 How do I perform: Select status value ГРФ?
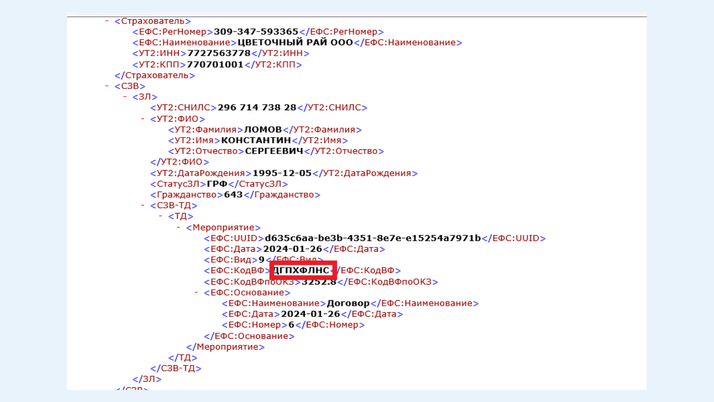coord(217,184)
